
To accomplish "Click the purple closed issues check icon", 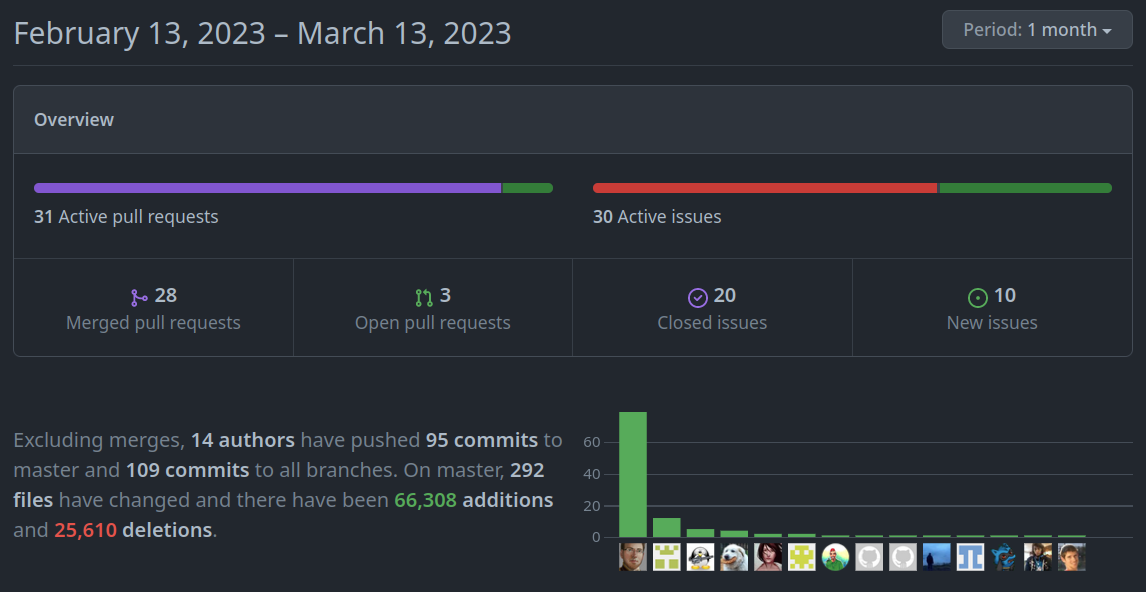I will point(697,296).
